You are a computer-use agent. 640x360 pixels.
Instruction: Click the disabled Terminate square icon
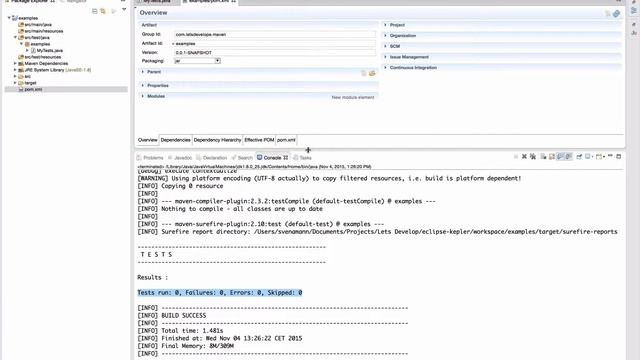pyautogui.click(x=516, y=156)
